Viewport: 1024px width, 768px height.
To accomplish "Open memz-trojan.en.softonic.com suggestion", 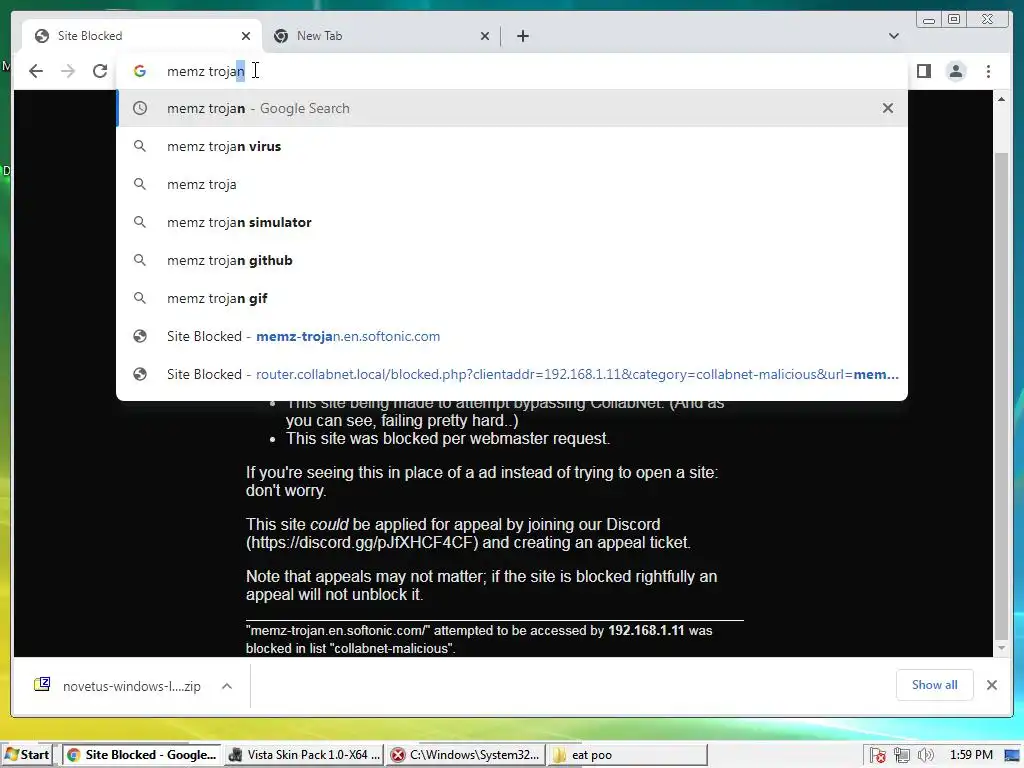I will coord(512,336).
